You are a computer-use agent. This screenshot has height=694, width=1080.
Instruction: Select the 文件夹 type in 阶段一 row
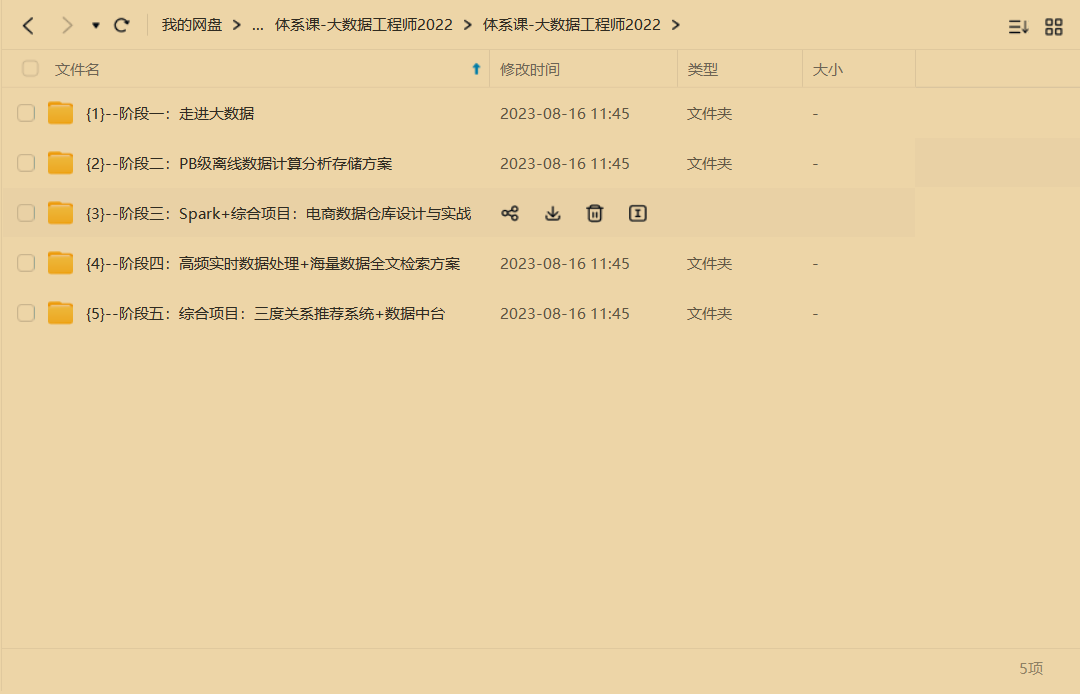point(709,114)
